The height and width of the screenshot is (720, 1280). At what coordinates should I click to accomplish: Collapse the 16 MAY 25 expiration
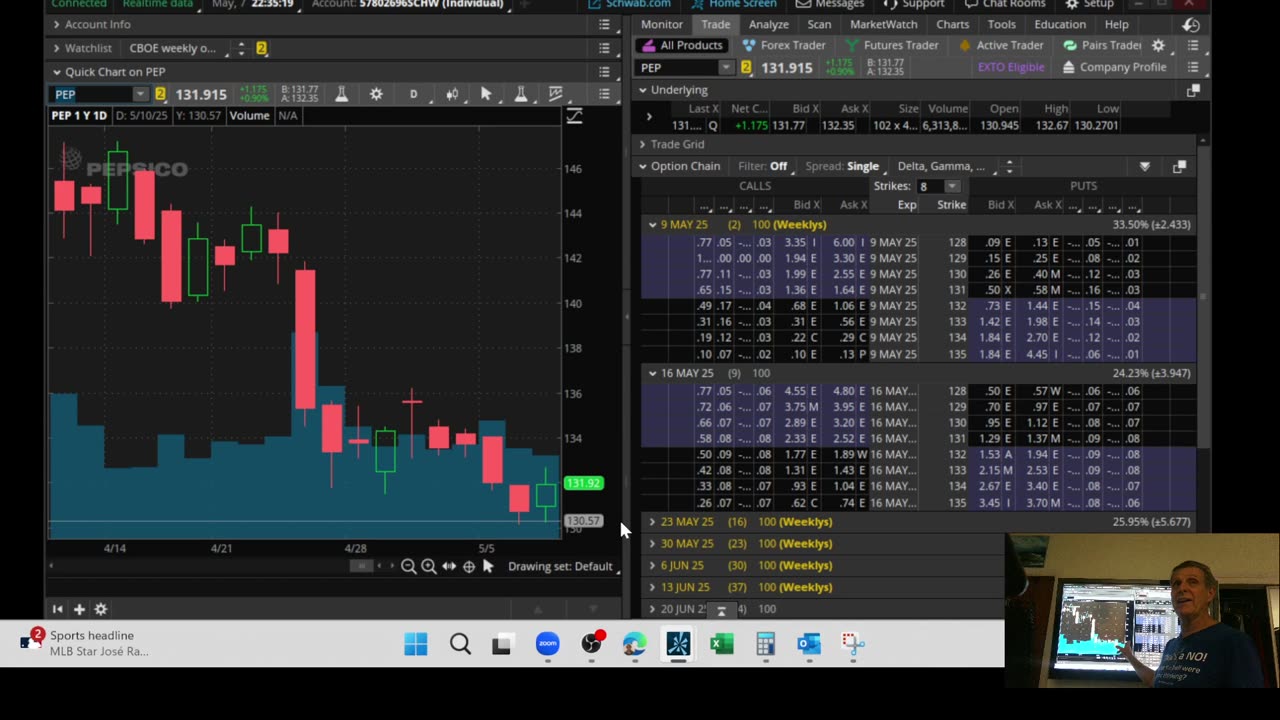[652, 373]
